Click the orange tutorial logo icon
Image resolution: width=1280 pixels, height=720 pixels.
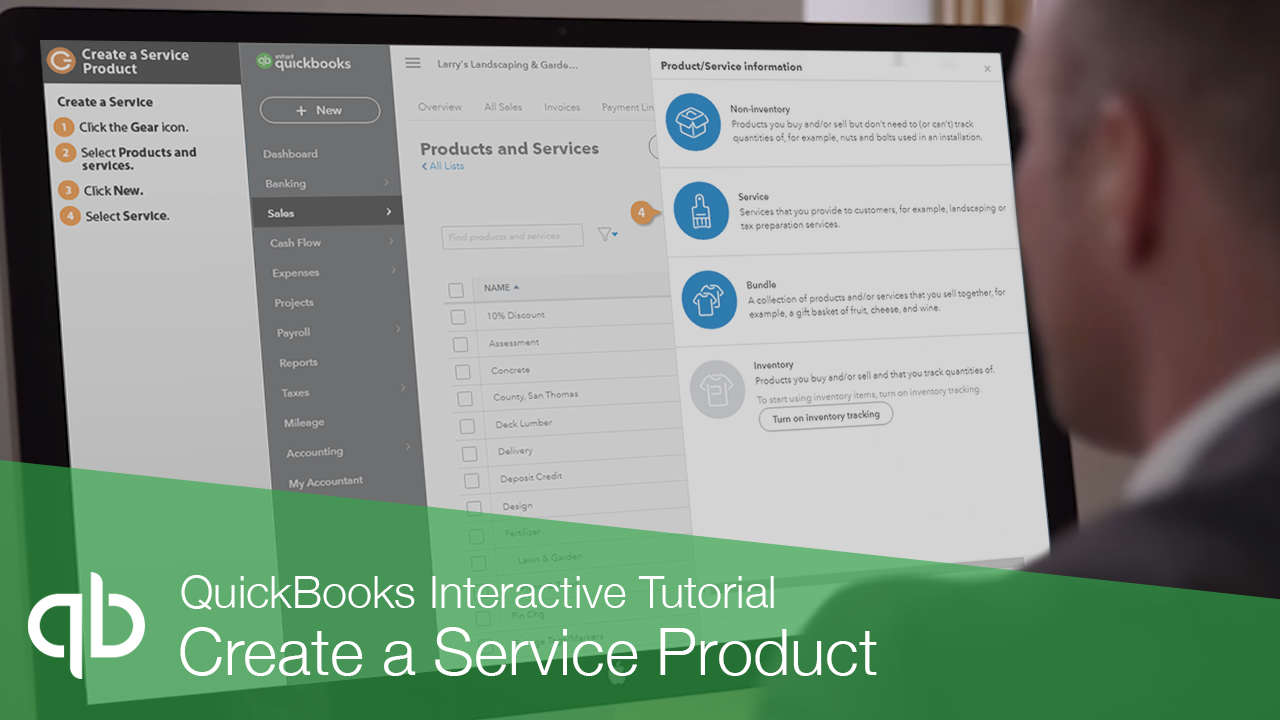[62, 62]
